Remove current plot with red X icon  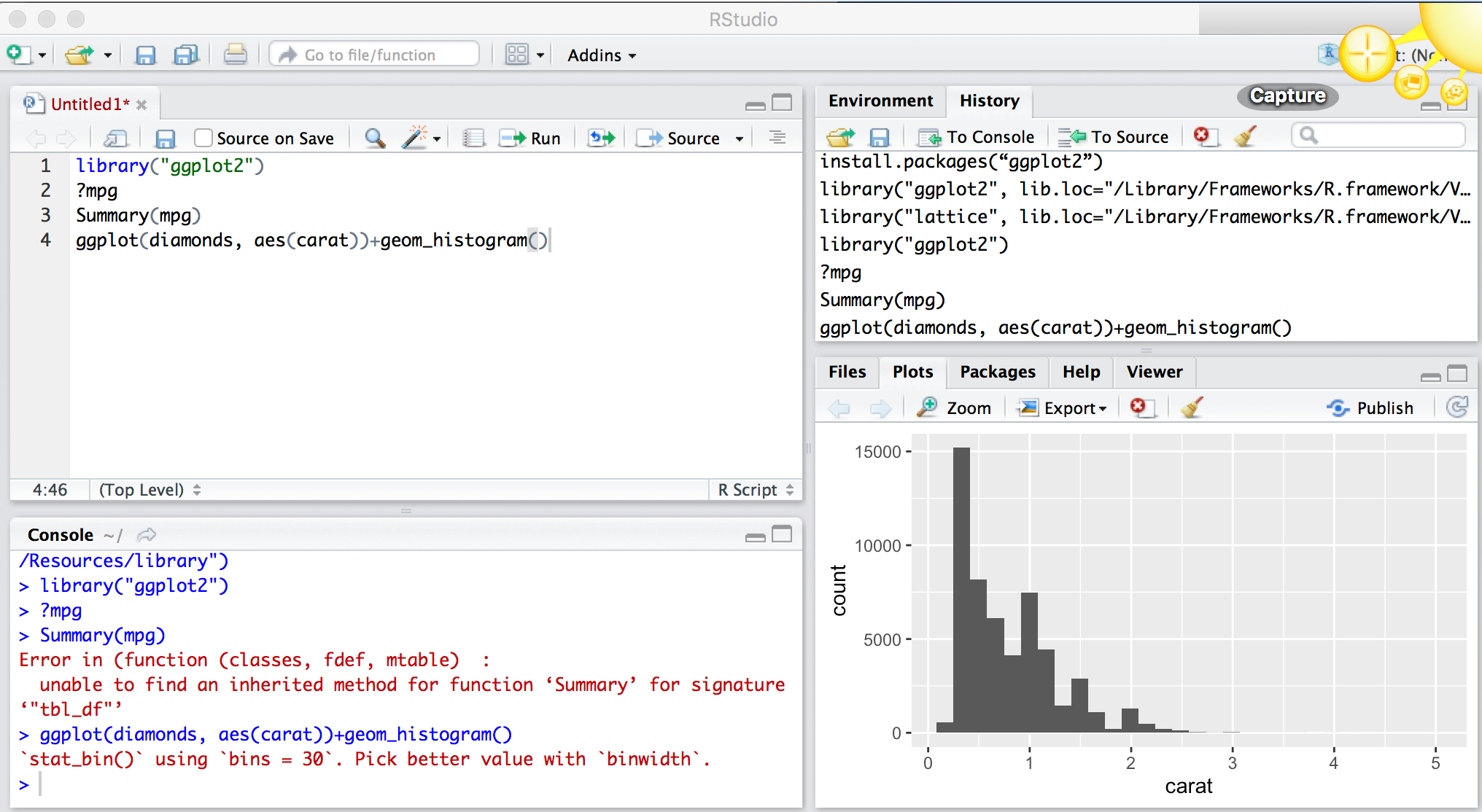tap(1140, 407)
